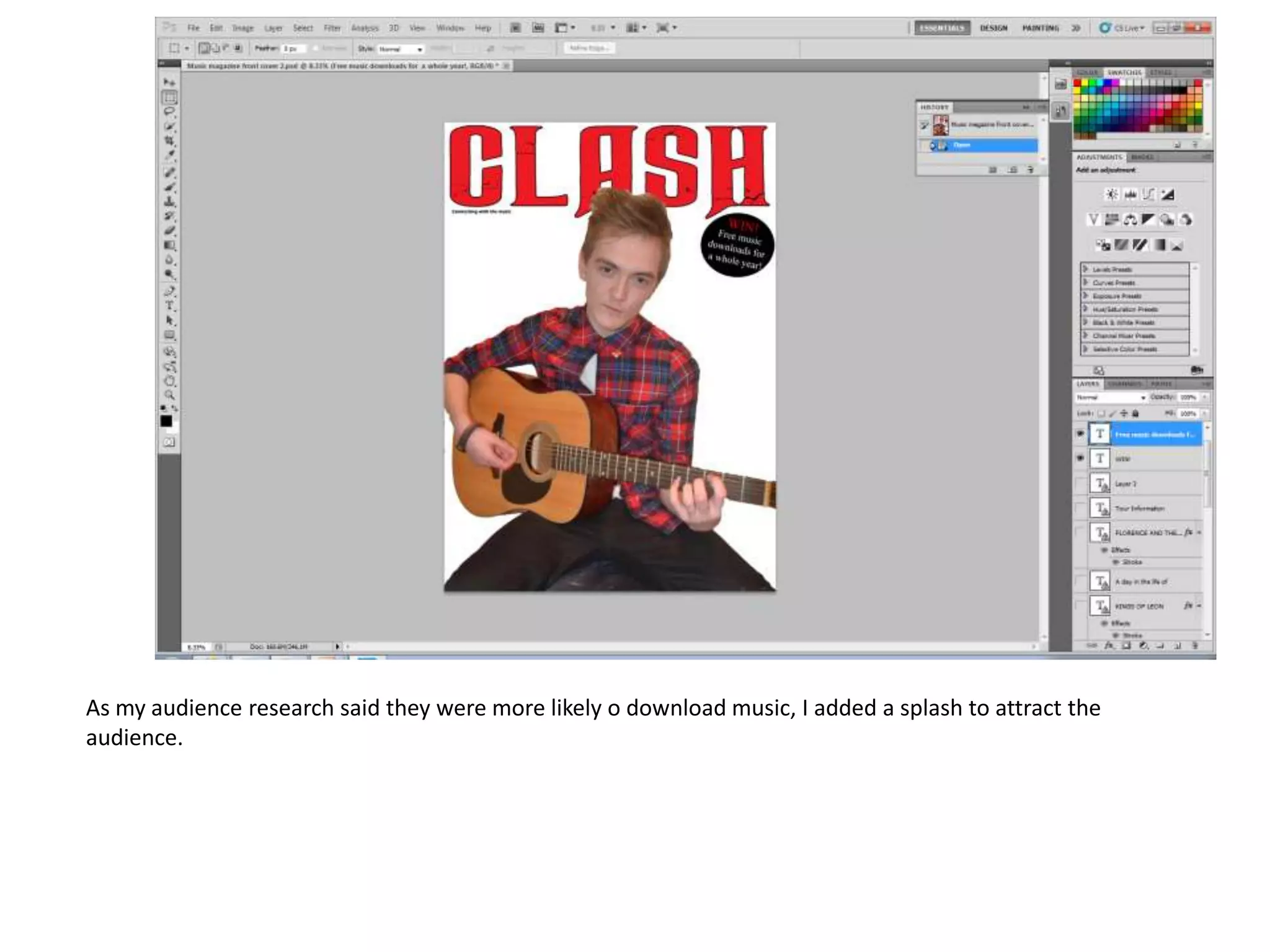Add a Black & White adjustment
Screen dimensions: 1270x952
click(x=1148, y=219)
